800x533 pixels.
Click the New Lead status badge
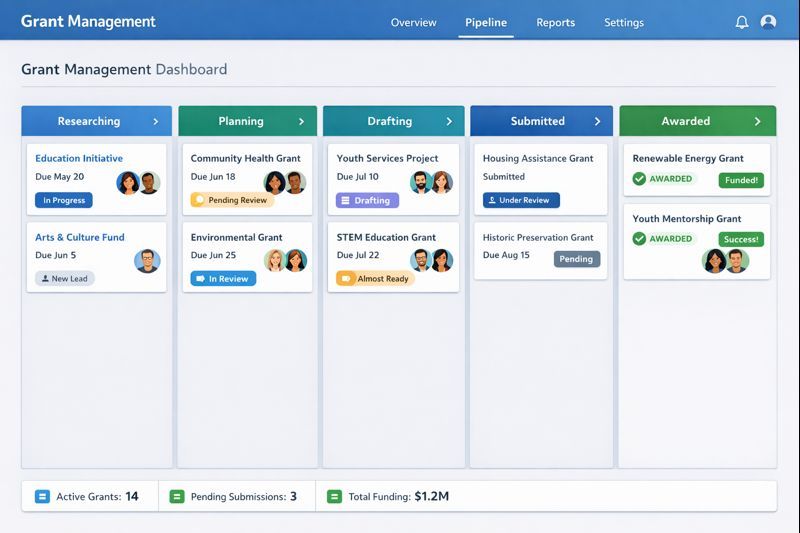[x=65, y=278]
